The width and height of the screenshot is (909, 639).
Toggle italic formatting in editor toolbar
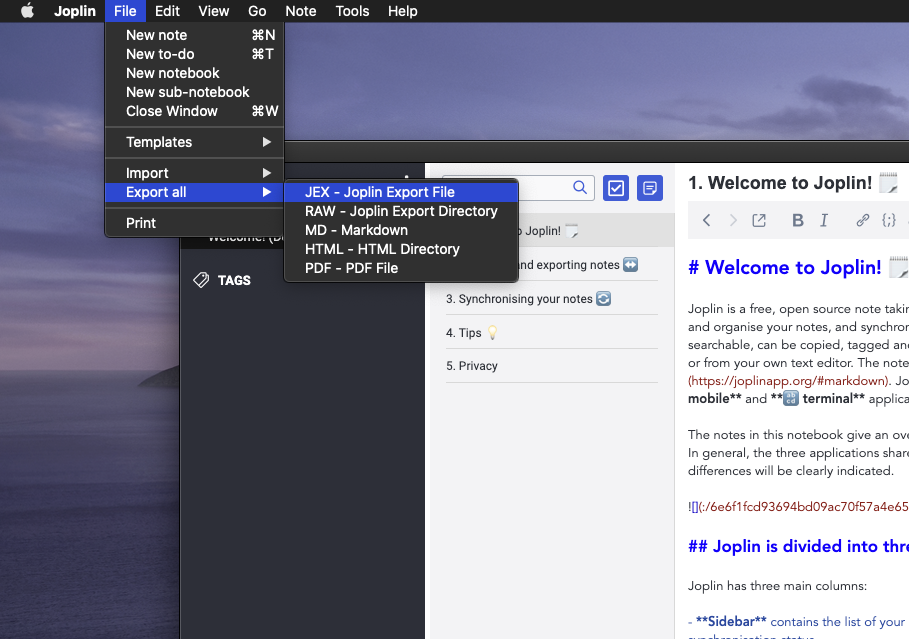coord(824,220)
